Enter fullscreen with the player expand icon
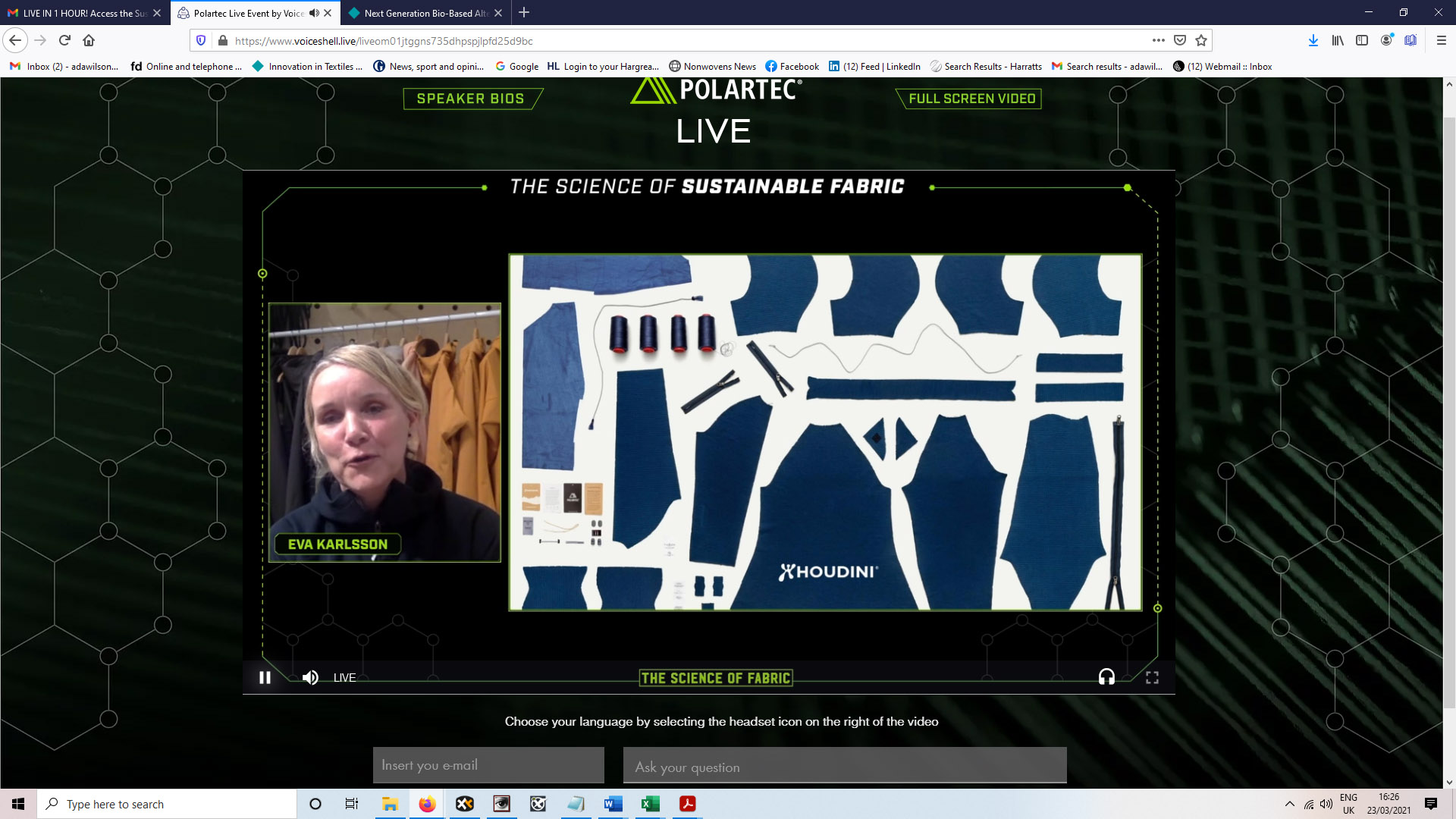 [x=1152, y=677]
